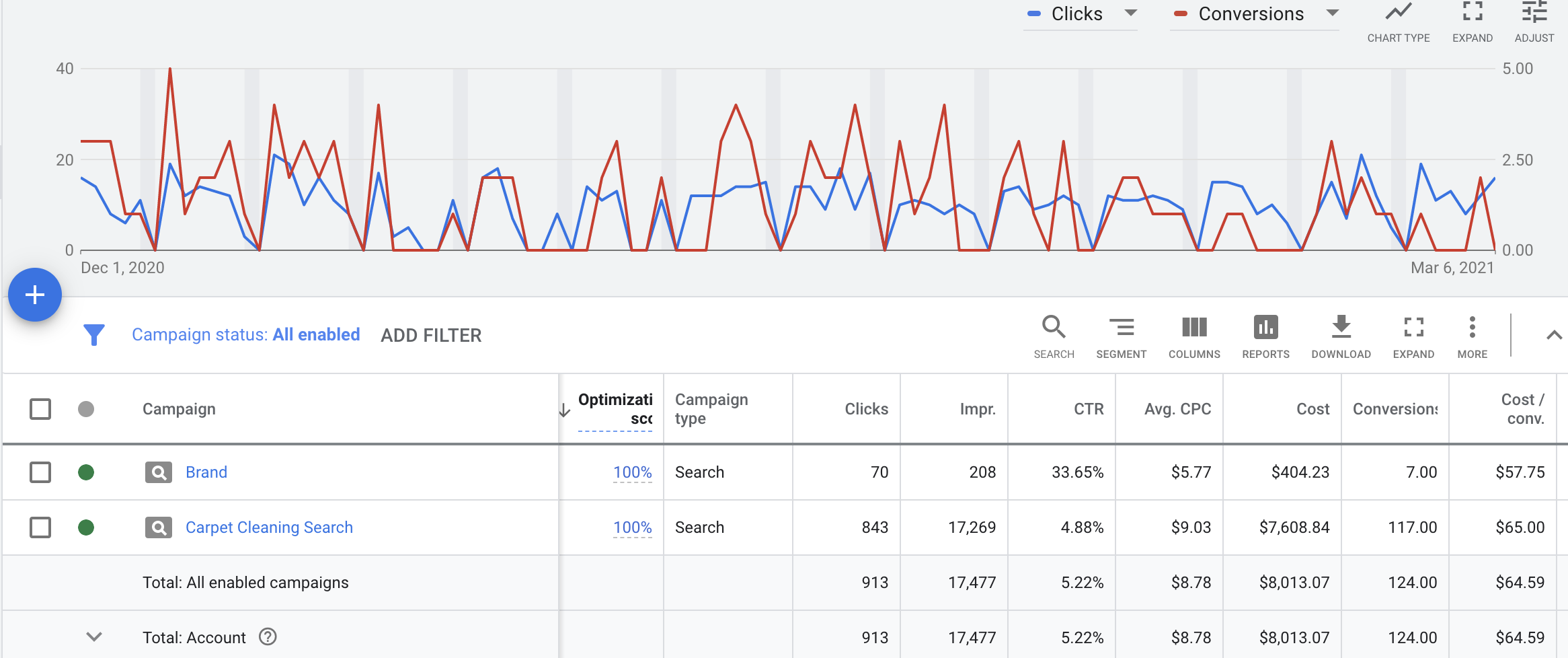
Task: Modify table Columns icon
Action: click(1194, 328)
